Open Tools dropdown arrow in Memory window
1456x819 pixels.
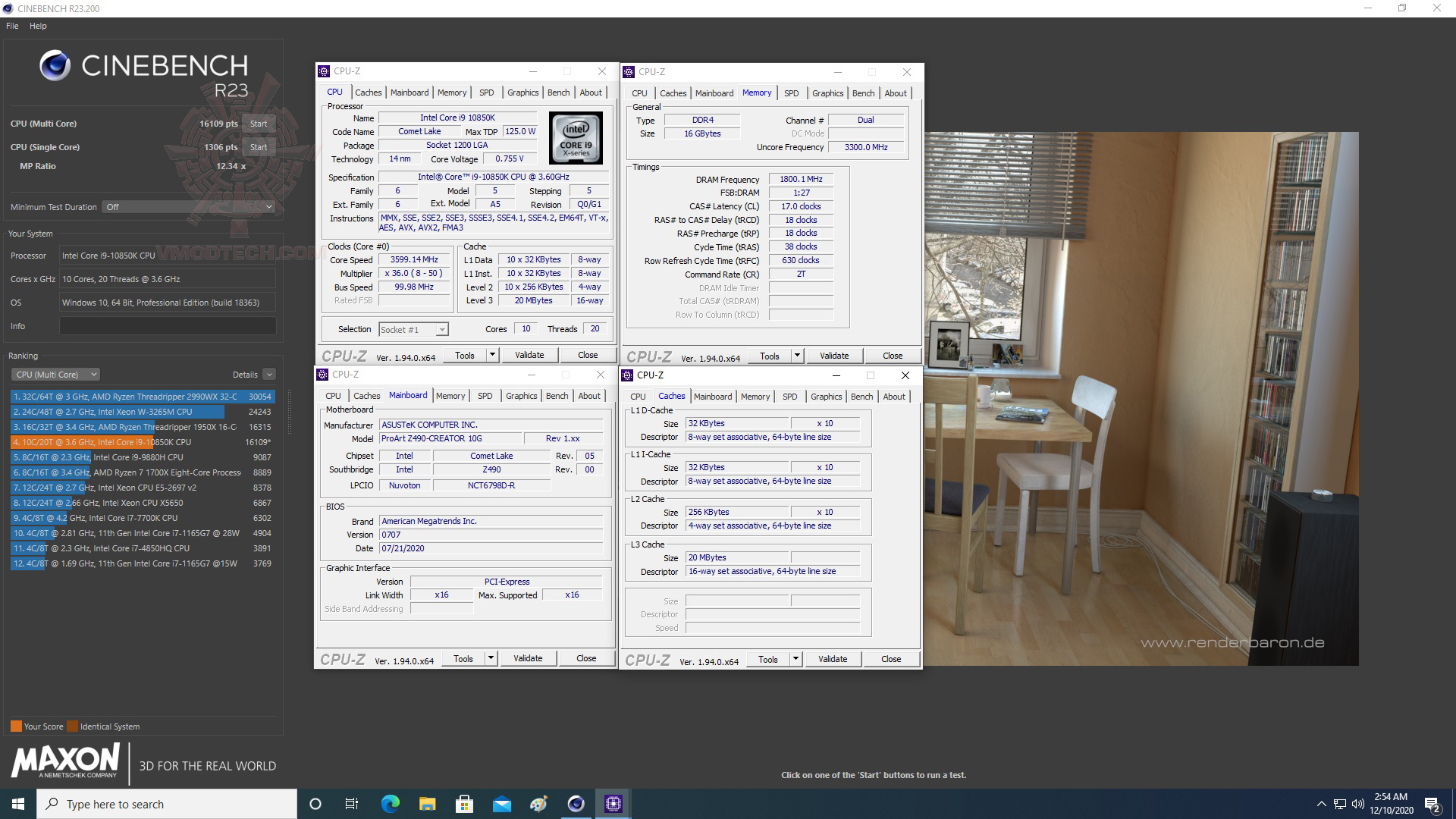click(x=797, y=356)
